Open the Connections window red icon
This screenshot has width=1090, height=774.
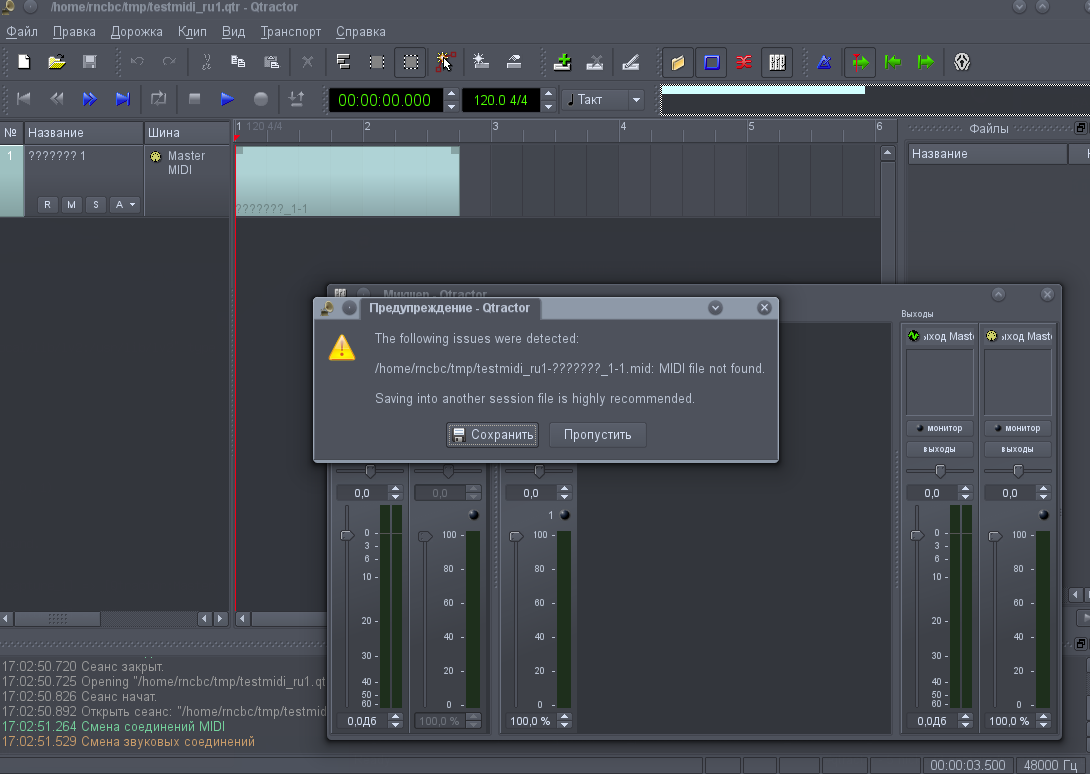pyautogui.click(x=744, y=62)
